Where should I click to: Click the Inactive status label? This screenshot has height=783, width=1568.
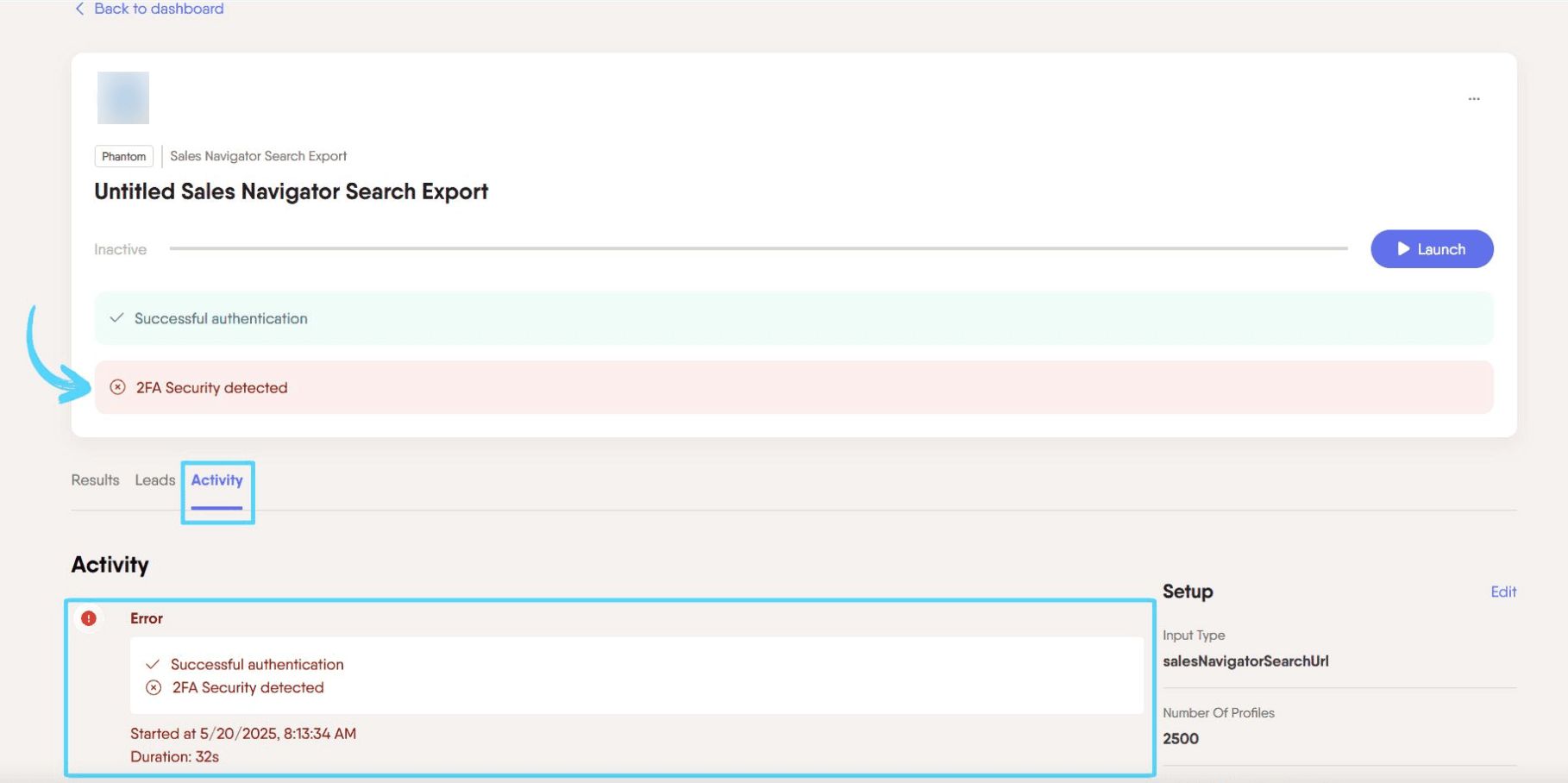(120, 249)
